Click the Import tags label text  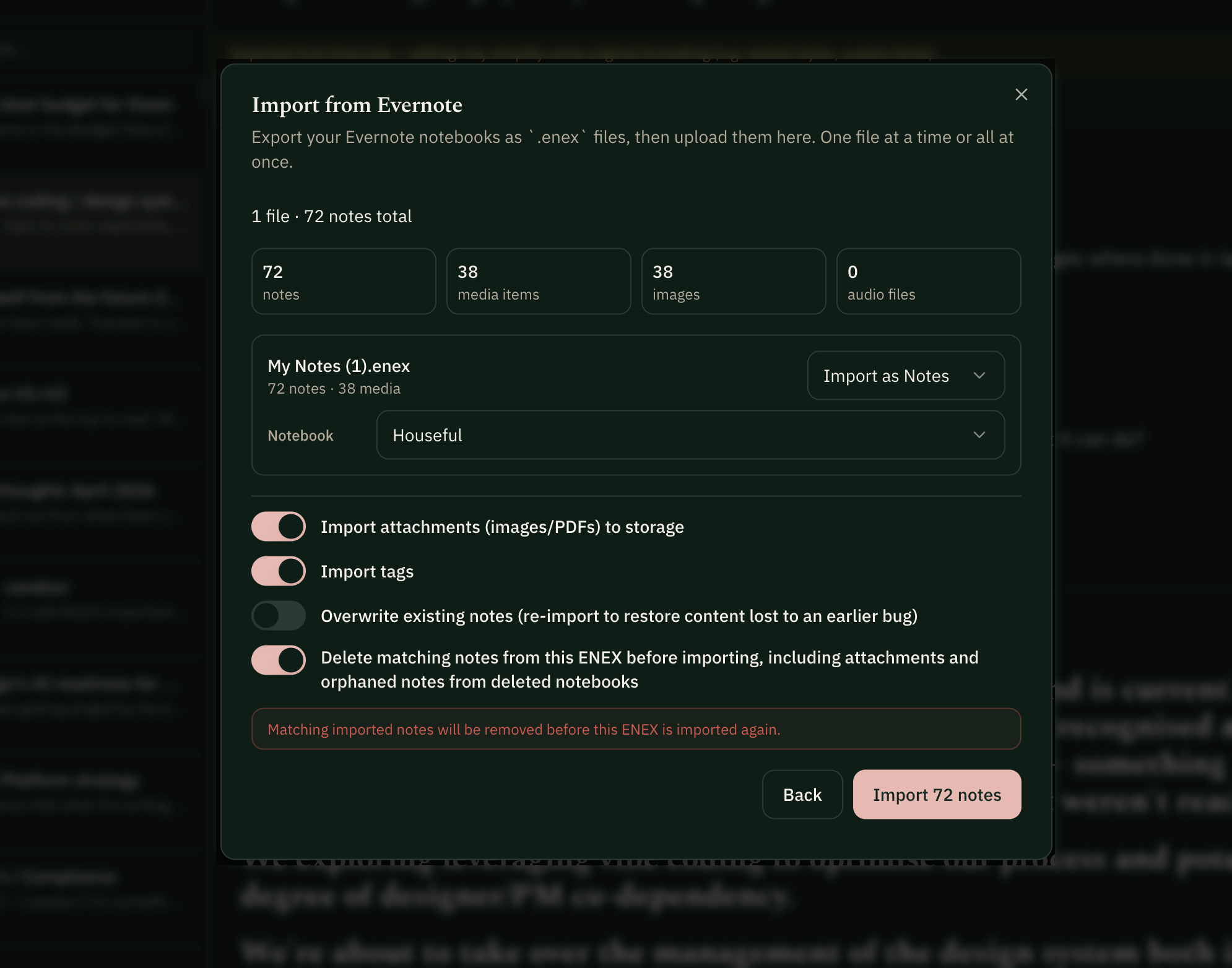pos(367,572)
